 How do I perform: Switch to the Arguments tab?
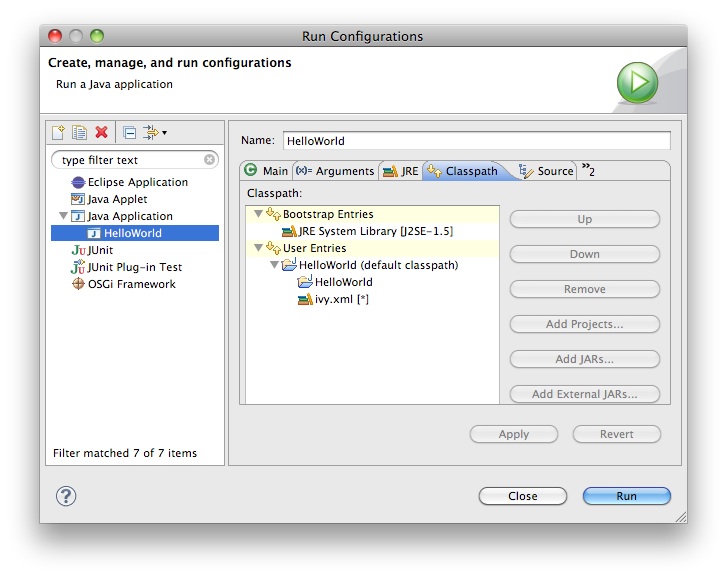coord(335,171)
